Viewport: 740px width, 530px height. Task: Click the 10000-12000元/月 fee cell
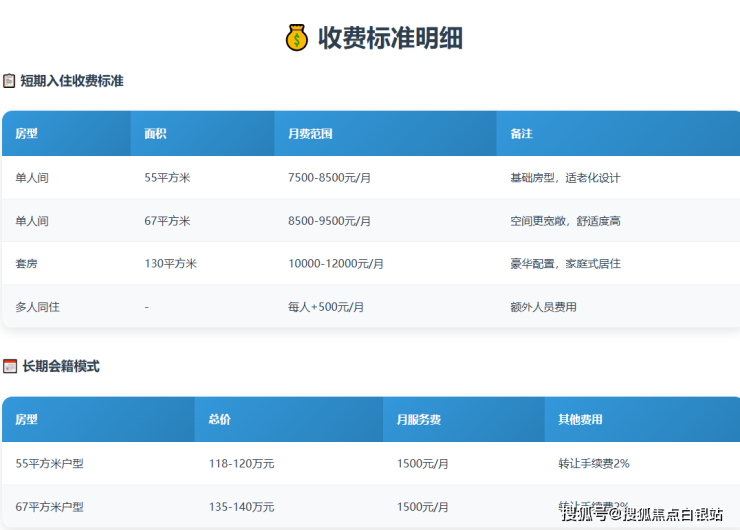[x=335, y=264]
